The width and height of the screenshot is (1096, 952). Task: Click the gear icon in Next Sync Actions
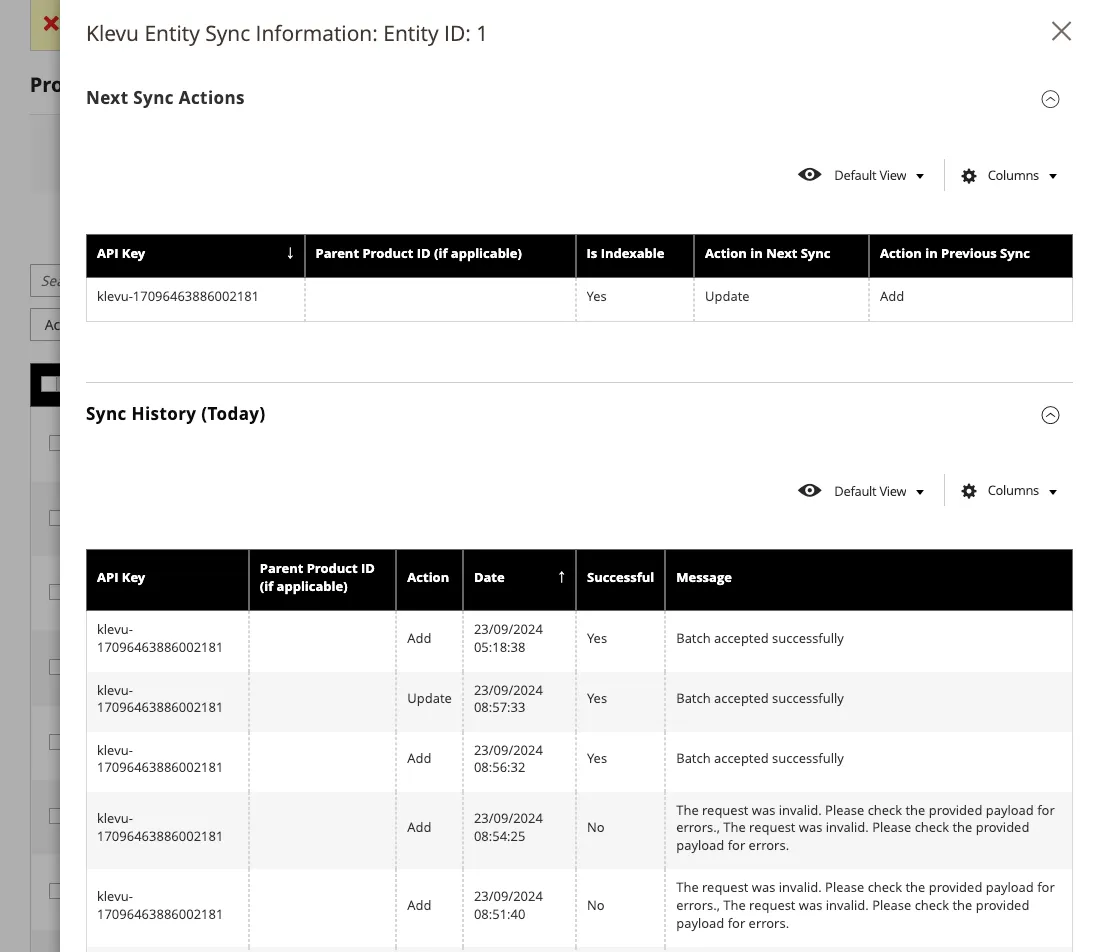click(969, 176)
